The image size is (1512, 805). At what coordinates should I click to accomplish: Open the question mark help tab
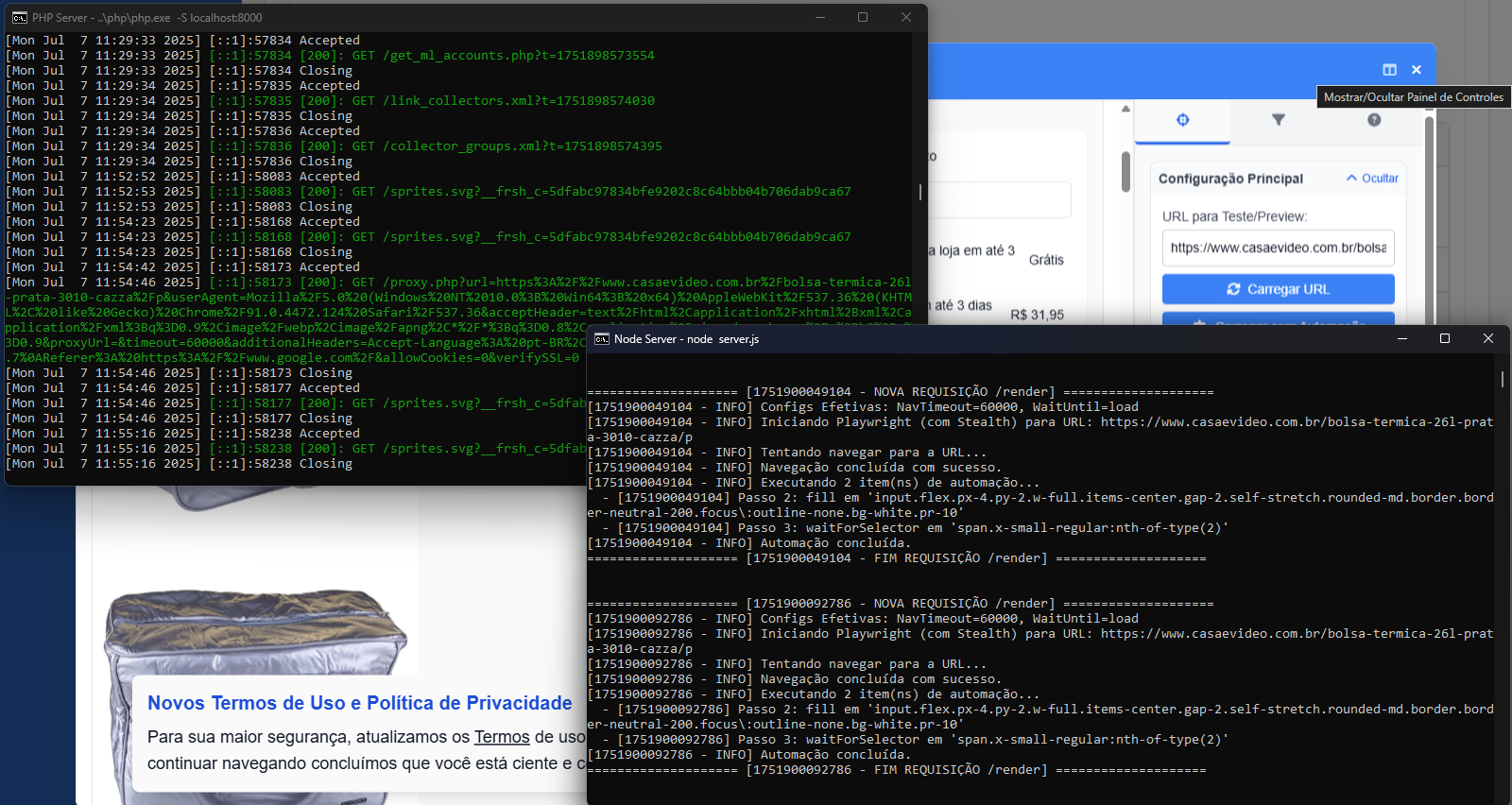pos(1374,120)
